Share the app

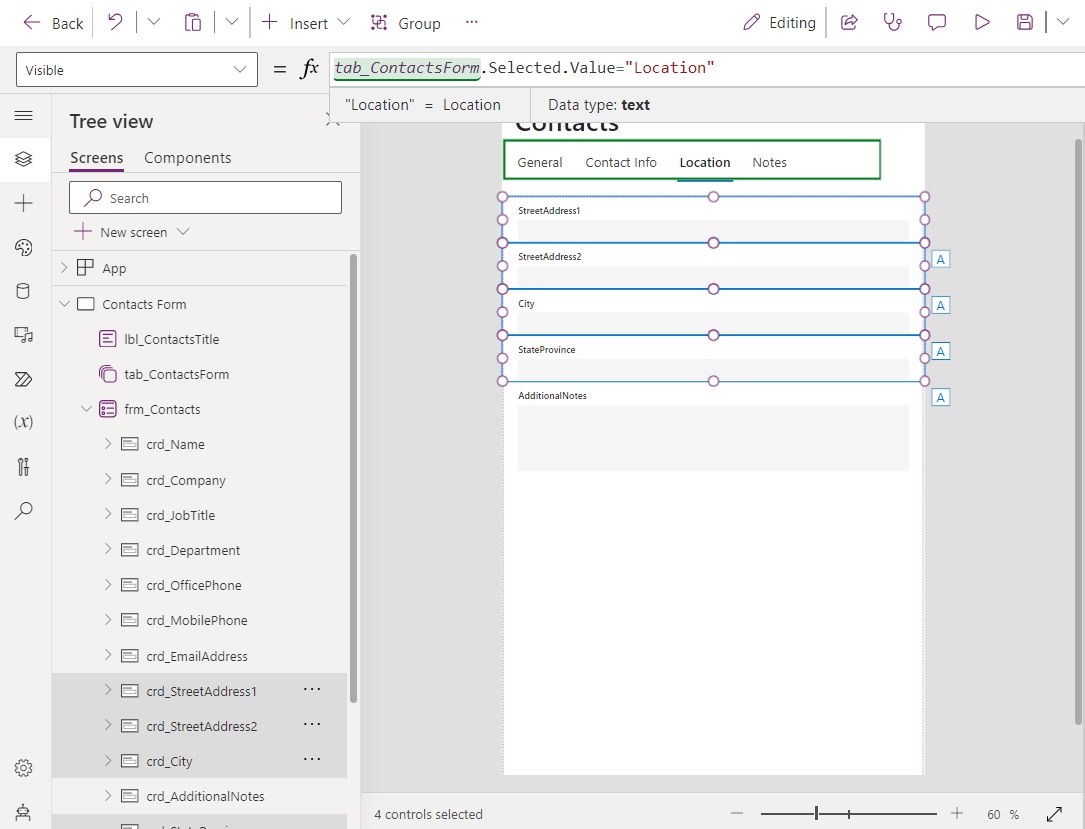click(x=849, y=22)
